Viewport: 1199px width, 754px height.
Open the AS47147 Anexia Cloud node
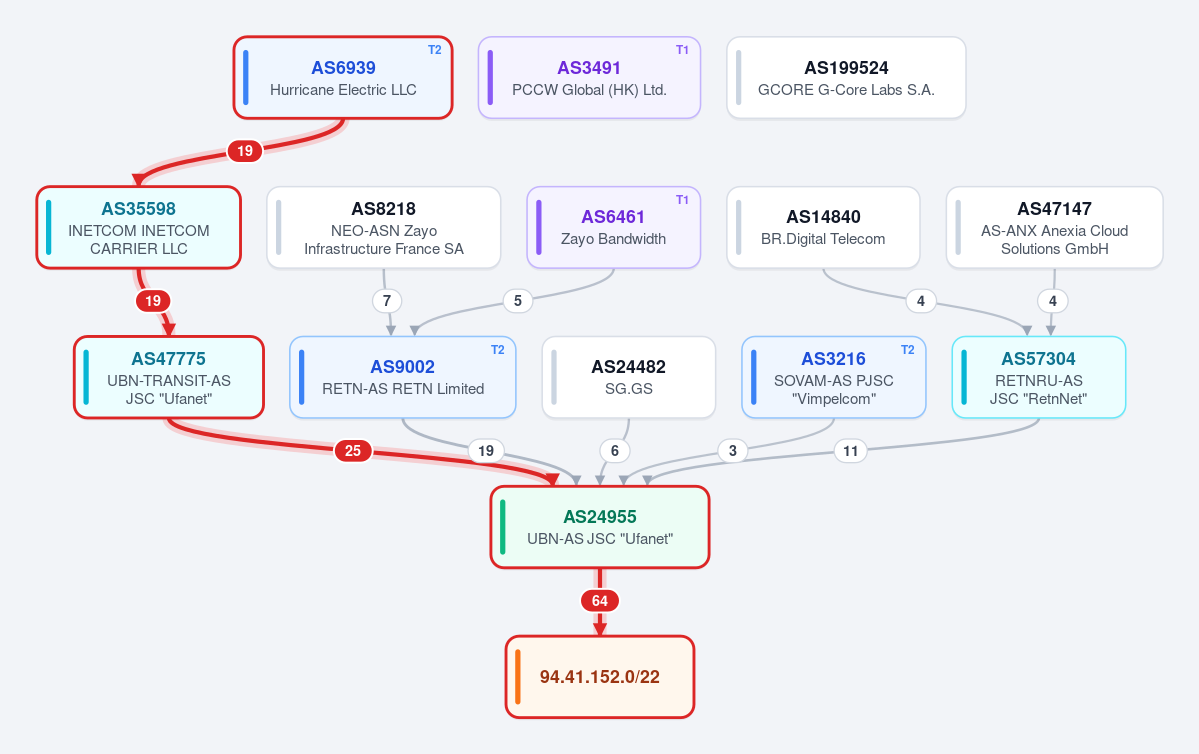[1054, 228]
